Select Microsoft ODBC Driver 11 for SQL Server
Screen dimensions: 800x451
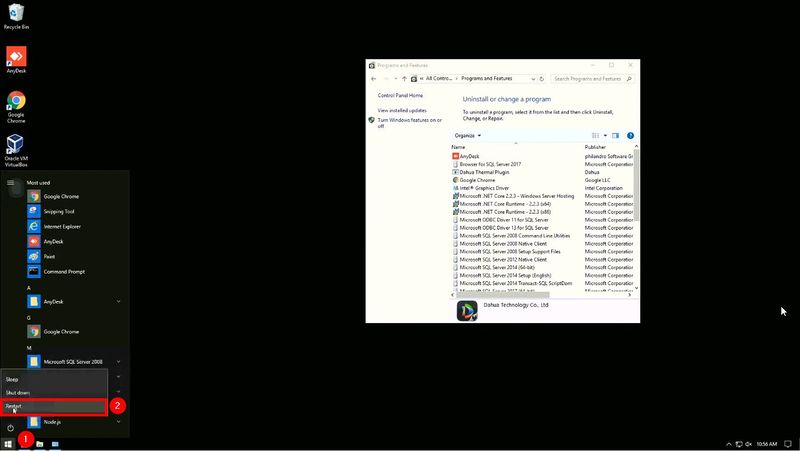(504, 220)
